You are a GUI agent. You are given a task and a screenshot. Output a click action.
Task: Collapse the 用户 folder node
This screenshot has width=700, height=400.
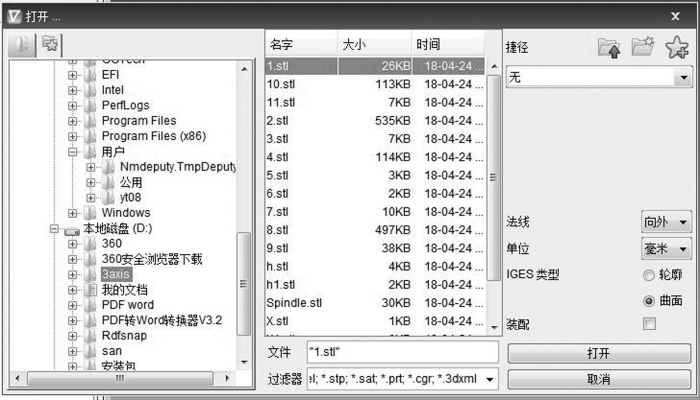[72, 152]
